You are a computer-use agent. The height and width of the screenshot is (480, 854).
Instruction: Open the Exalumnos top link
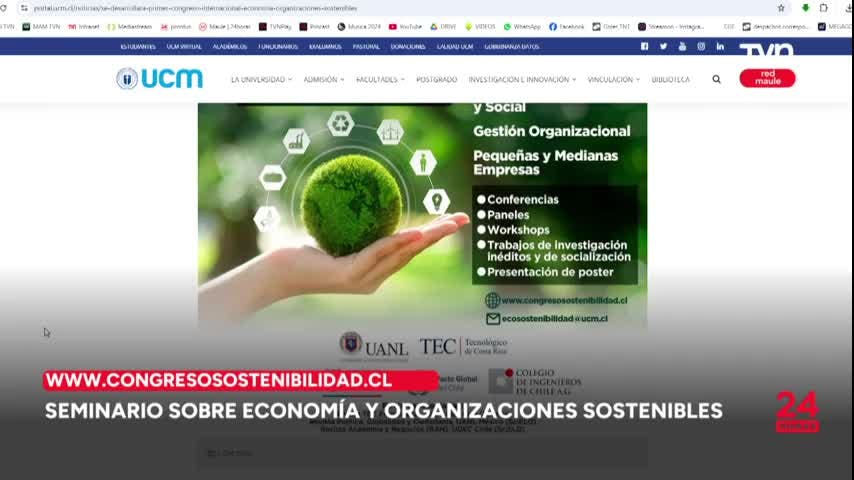[325, 47]
